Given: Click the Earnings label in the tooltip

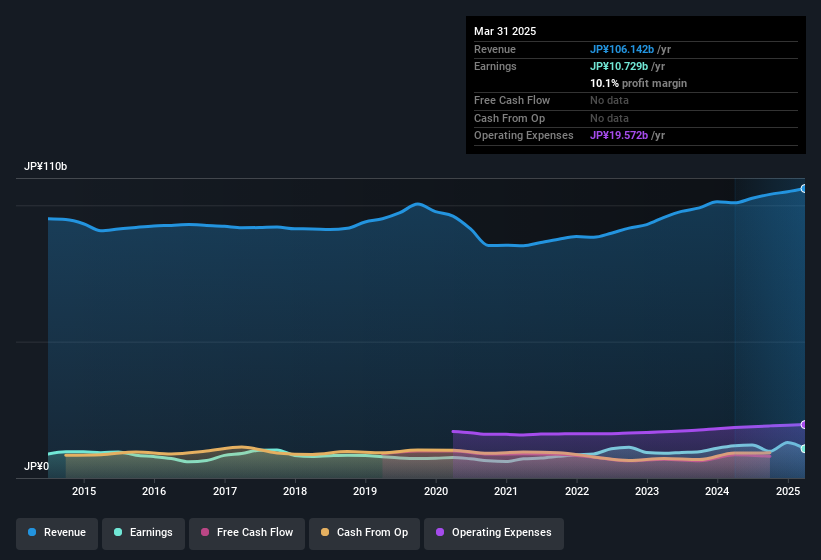Looking at the screenshot, I should coord(495,66).
